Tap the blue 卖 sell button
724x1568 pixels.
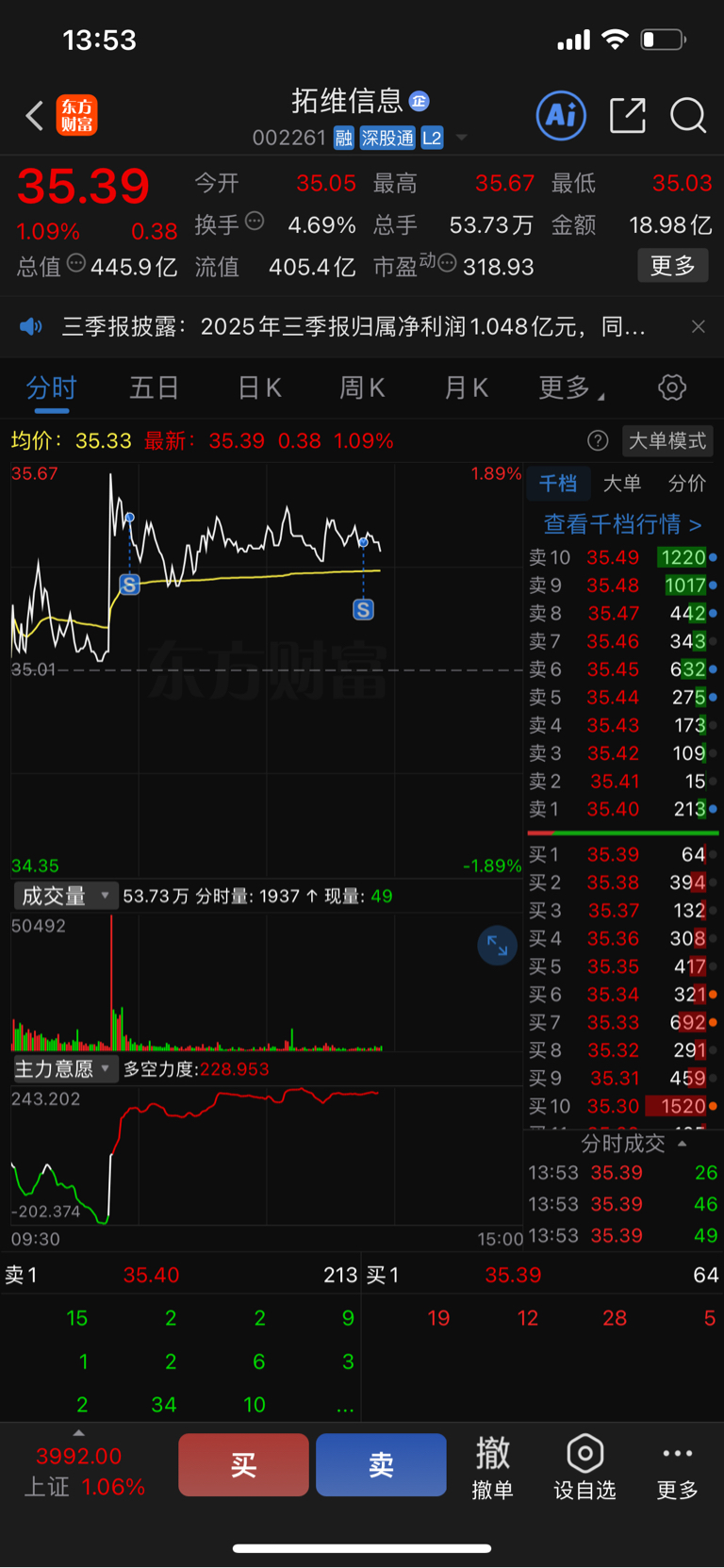pos(381,1464)
